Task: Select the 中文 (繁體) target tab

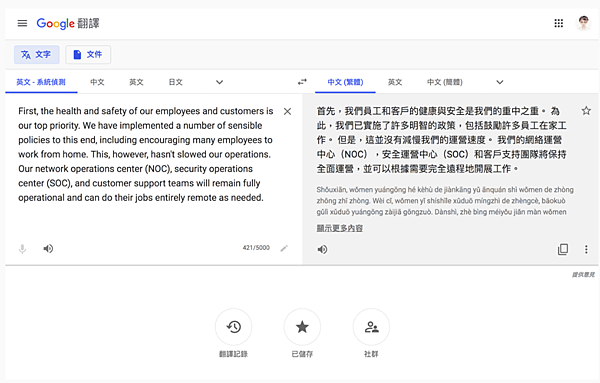Action: pyautogui.click(x=345, y=82)
